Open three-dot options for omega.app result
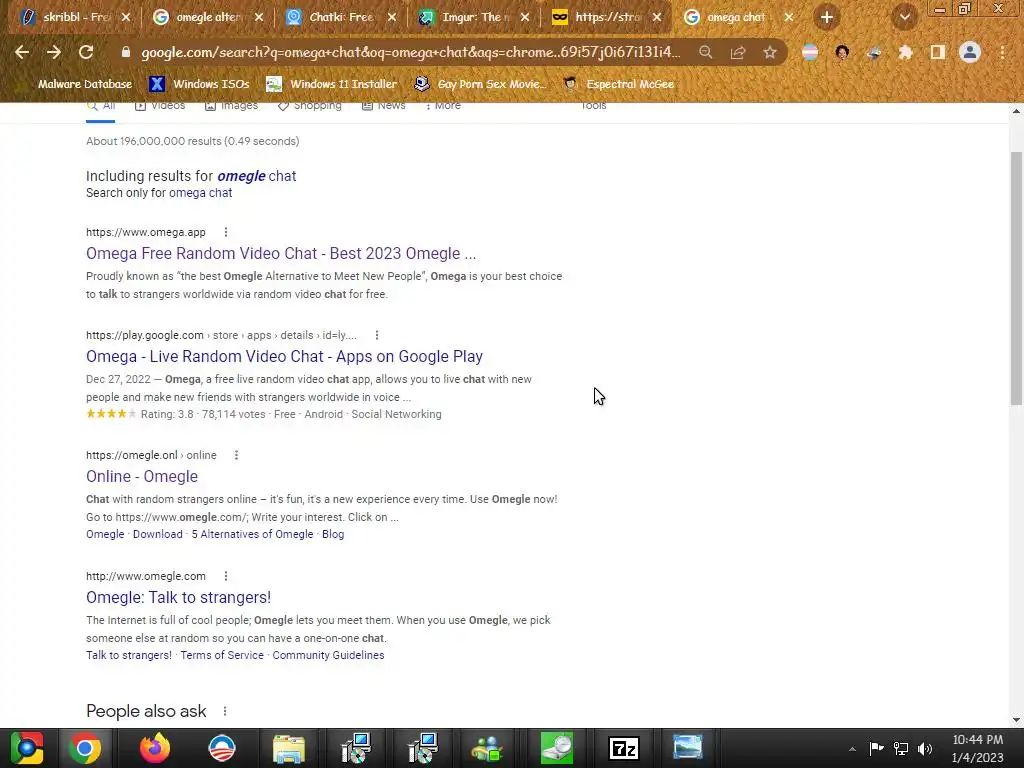Image resolution: width=1024 pixels, height=768 pixels. (x=226, y=232)
